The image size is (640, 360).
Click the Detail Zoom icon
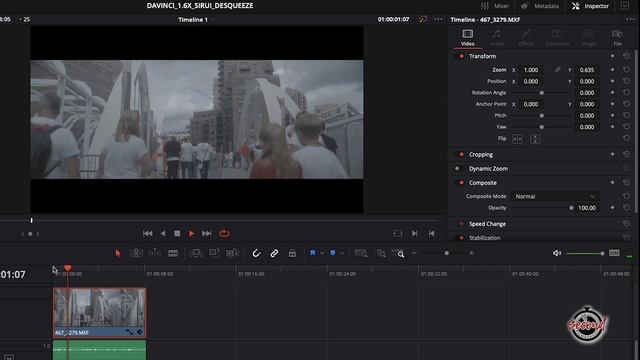click(x=381, y=253)
